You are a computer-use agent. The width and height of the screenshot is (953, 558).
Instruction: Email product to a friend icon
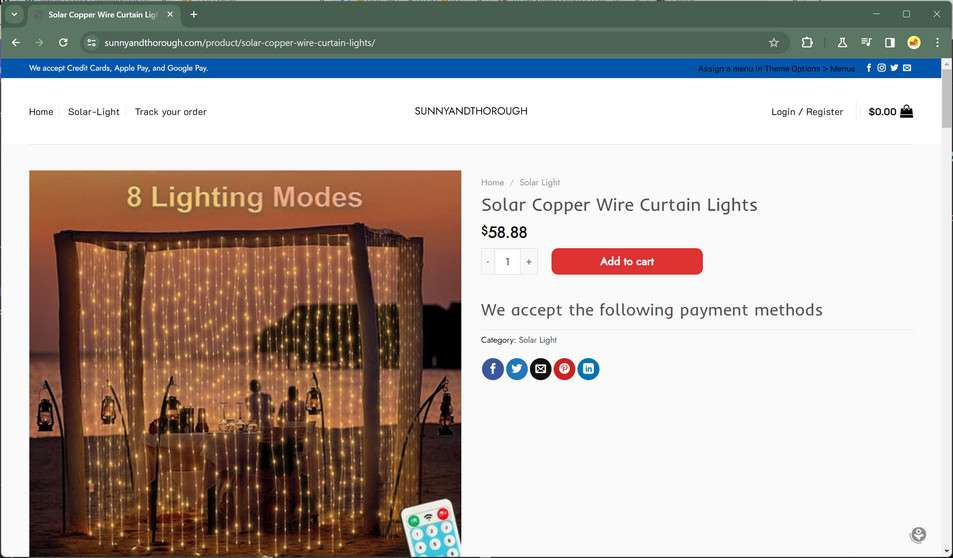540,369
